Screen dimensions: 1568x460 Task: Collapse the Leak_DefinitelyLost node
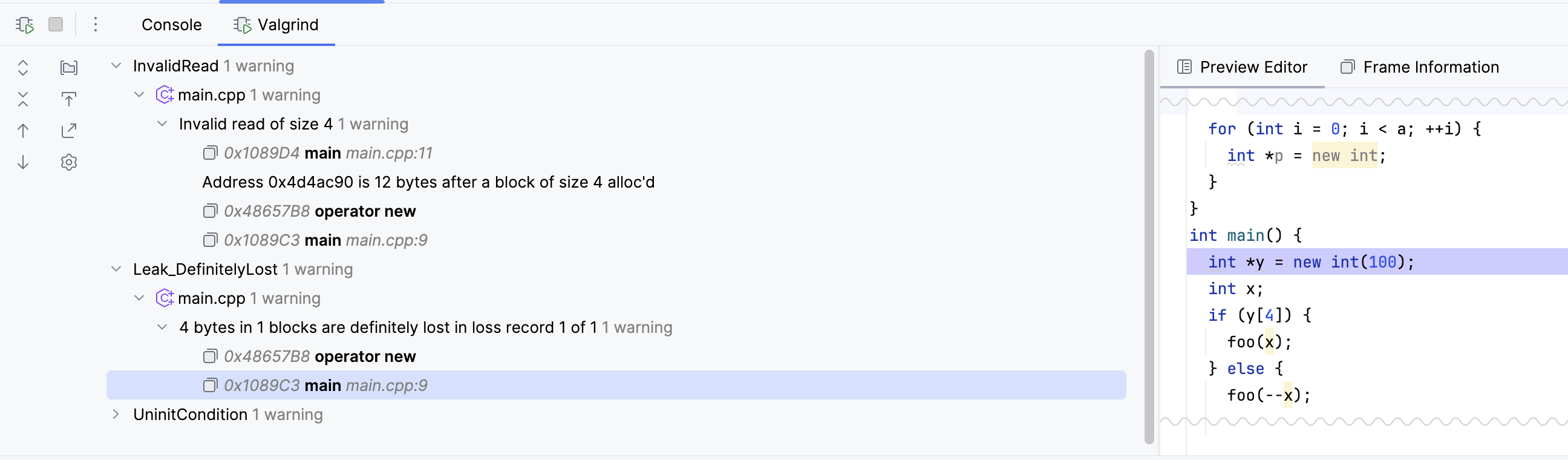pyautogui.click(x=116, y=269)
